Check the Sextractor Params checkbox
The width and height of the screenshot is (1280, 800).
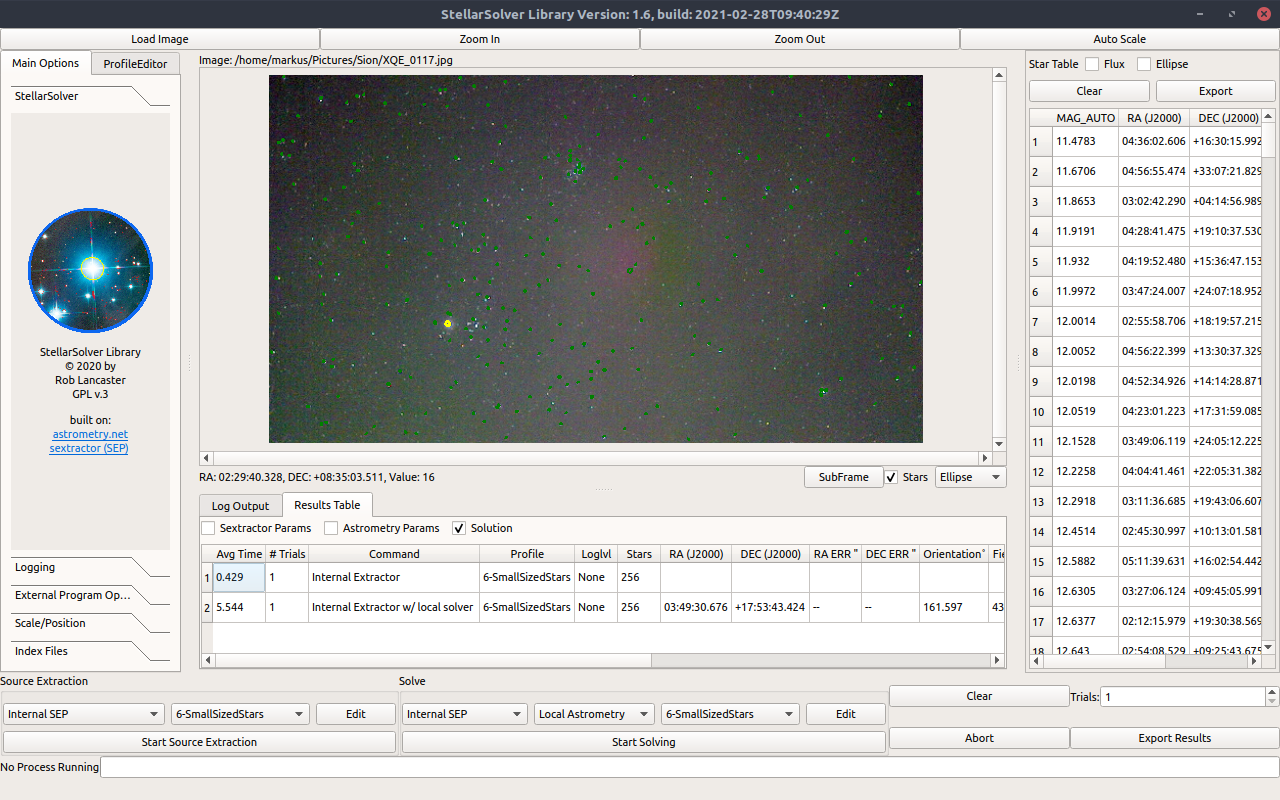point(208,528)
